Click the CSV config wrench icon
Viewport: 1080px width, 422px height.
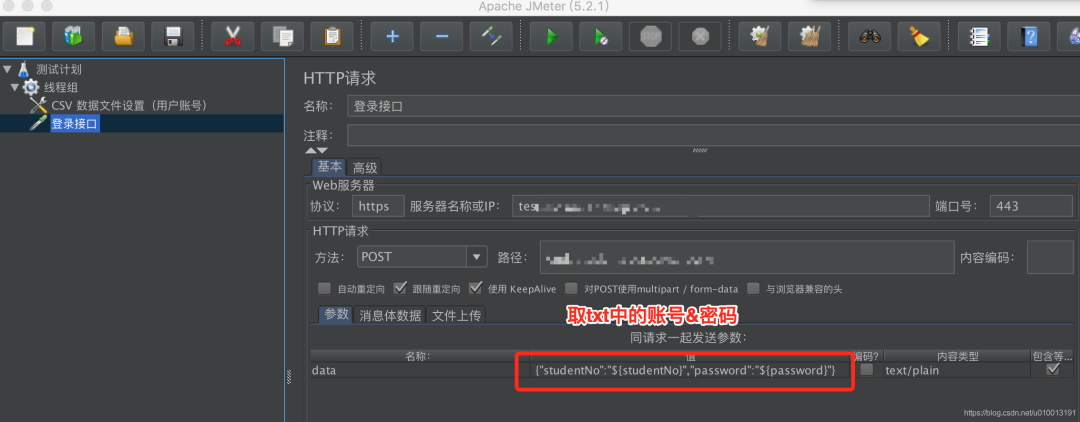pos(38,105)
